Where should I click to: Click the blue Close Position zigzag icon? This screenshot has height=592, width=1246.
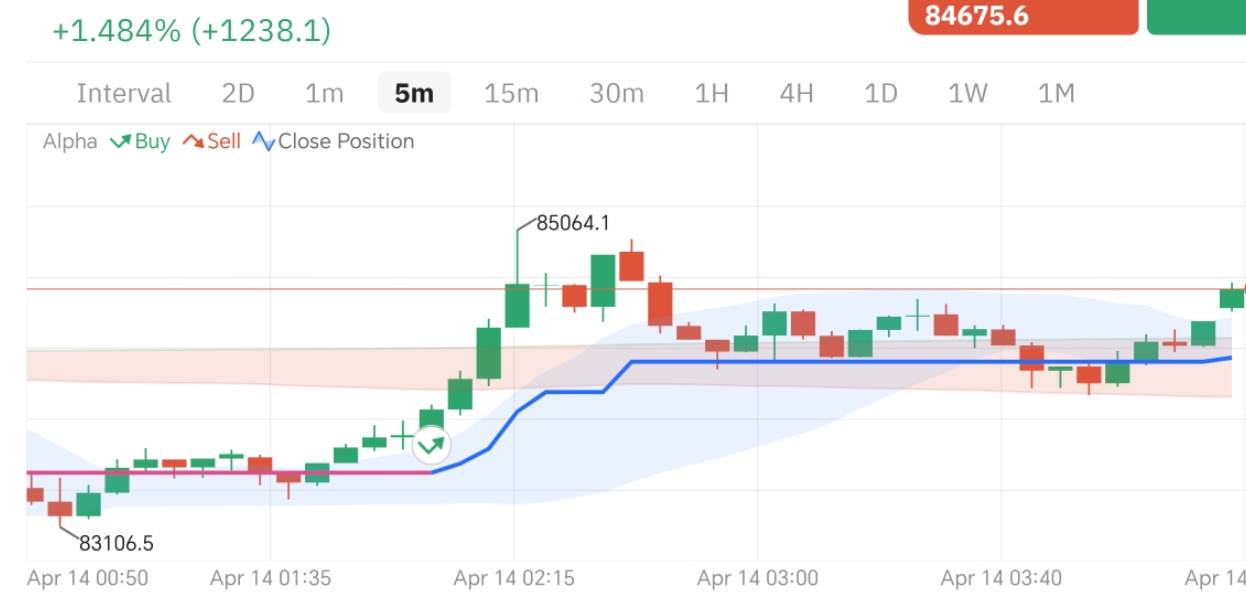click(x=264, y=142)
